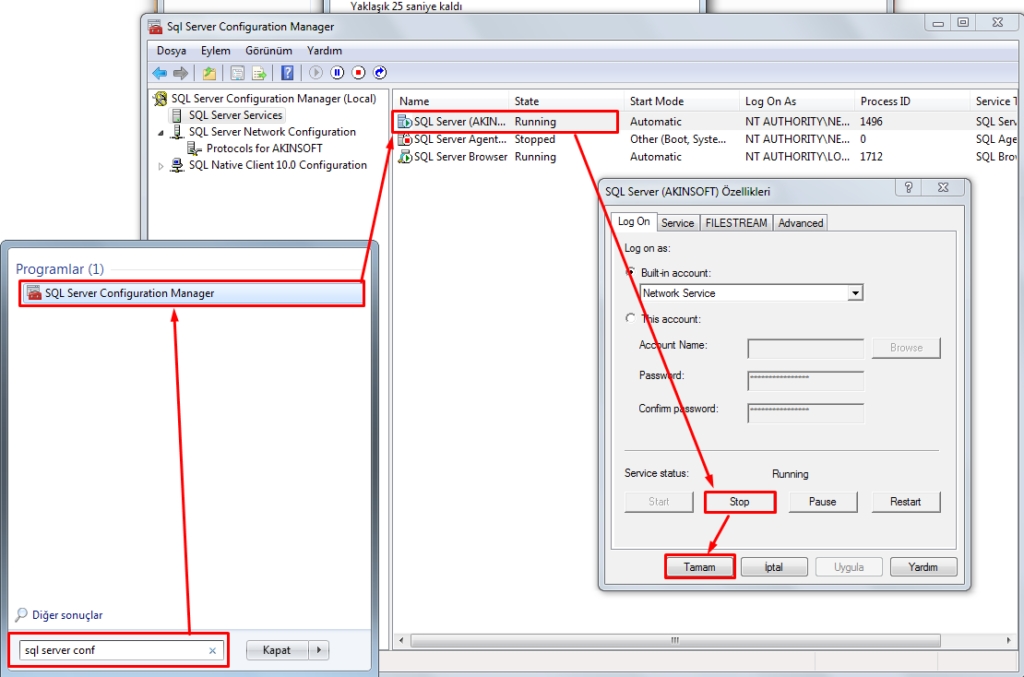1024x677 pixels.
Task: Click the export list toolbar icon
Action: point(259,73)
